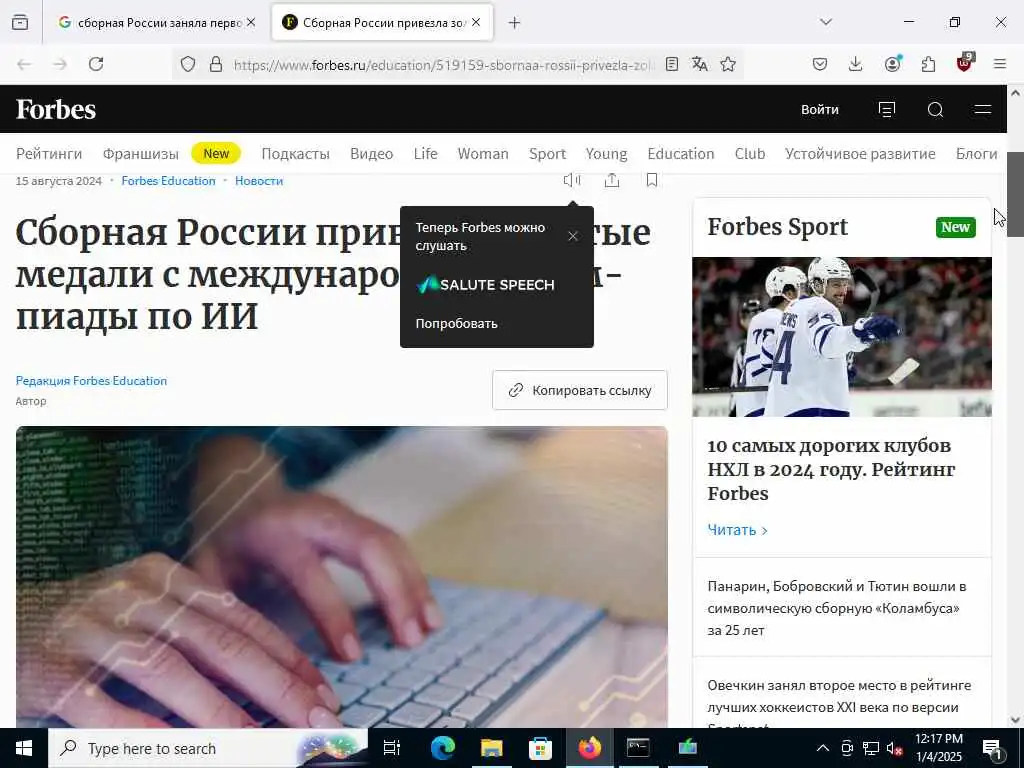The height and width of the screenshot is (768, 1024).
Task: Close the Forbes article tab
Action: (x=476, y=22)
